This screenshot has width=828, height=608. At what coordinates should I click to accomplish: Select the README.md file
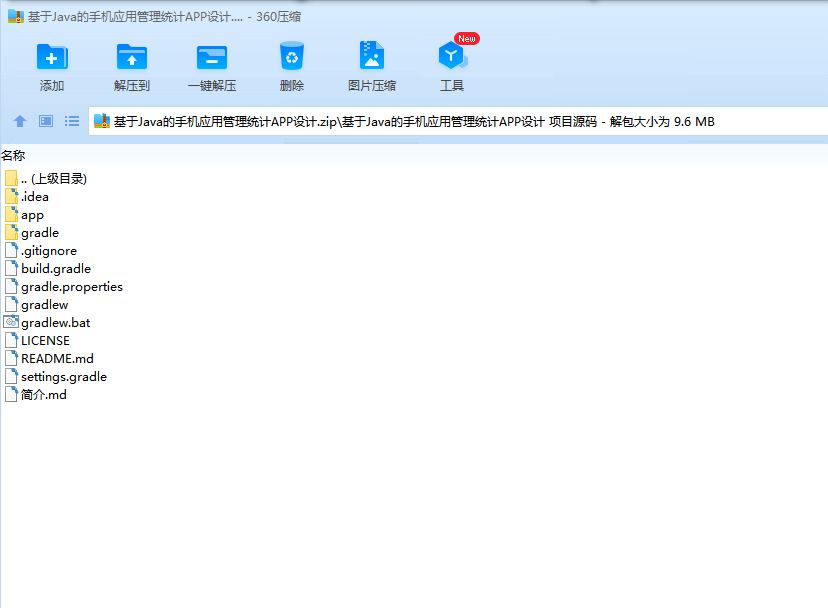tap(57, 359)
